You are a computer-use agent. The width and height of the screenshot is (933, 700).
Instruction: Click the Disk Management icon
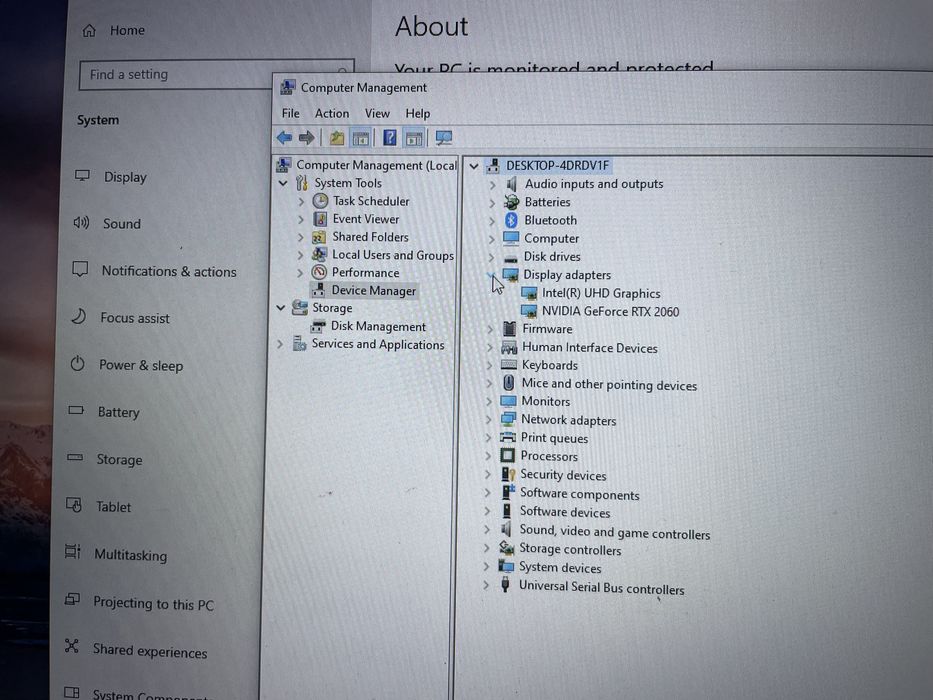click(x=318, y=326)
